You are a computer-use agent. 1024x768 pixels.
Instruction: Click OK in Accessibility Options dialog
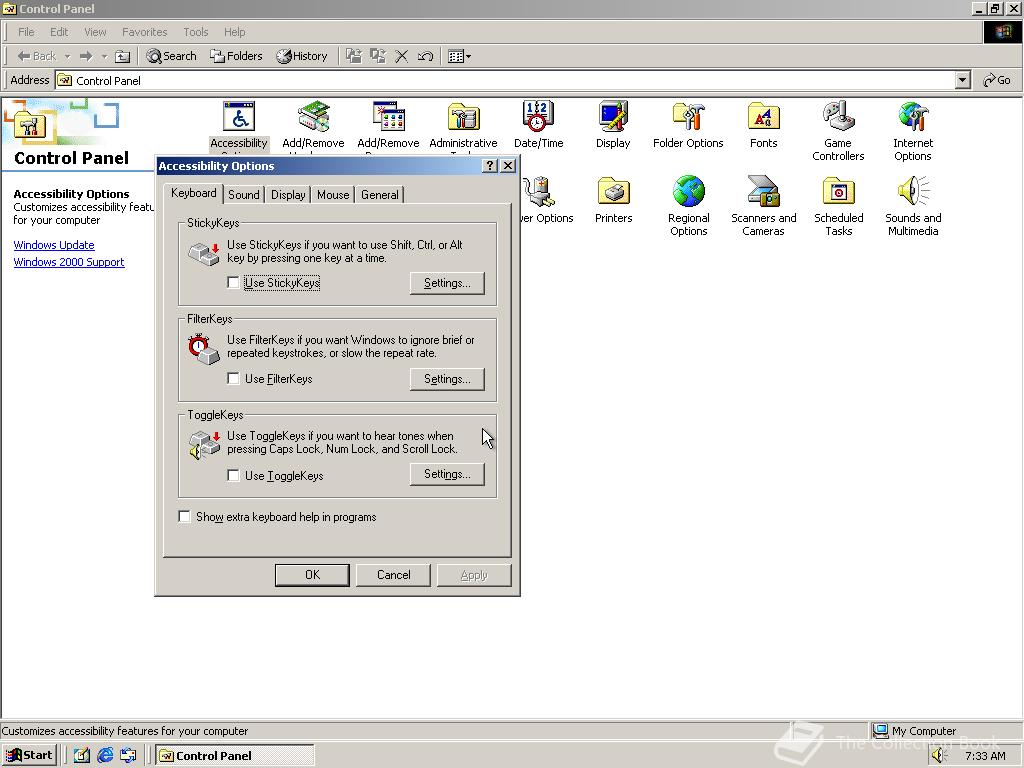[x=312, y=575]
